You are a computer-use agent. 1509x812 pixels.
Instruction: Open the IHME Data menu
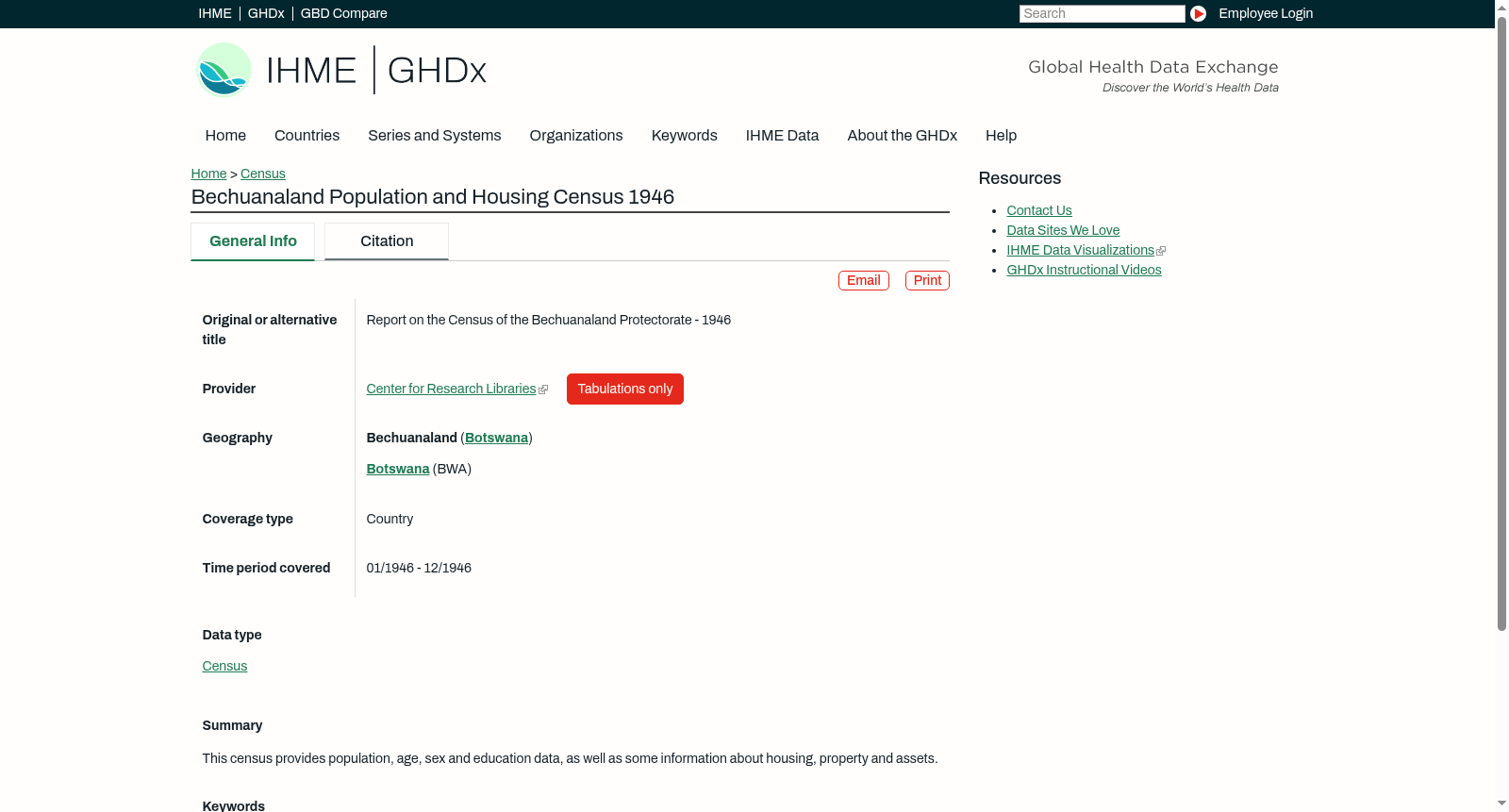[x=783, y=136]
